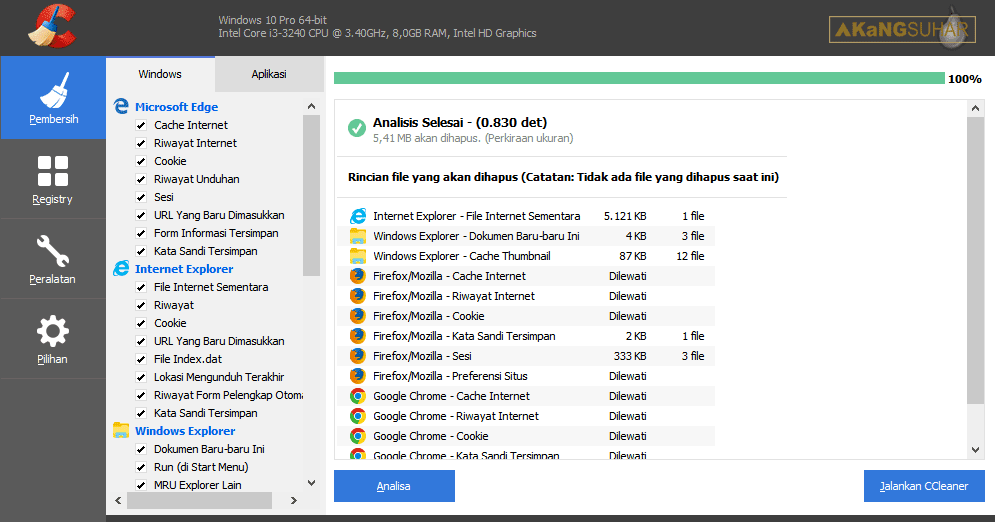Click checklist horizontal scroll left arrow
The height and width of the screenshot is (522, 995).
pyautogui.click(x=118, y=500)
